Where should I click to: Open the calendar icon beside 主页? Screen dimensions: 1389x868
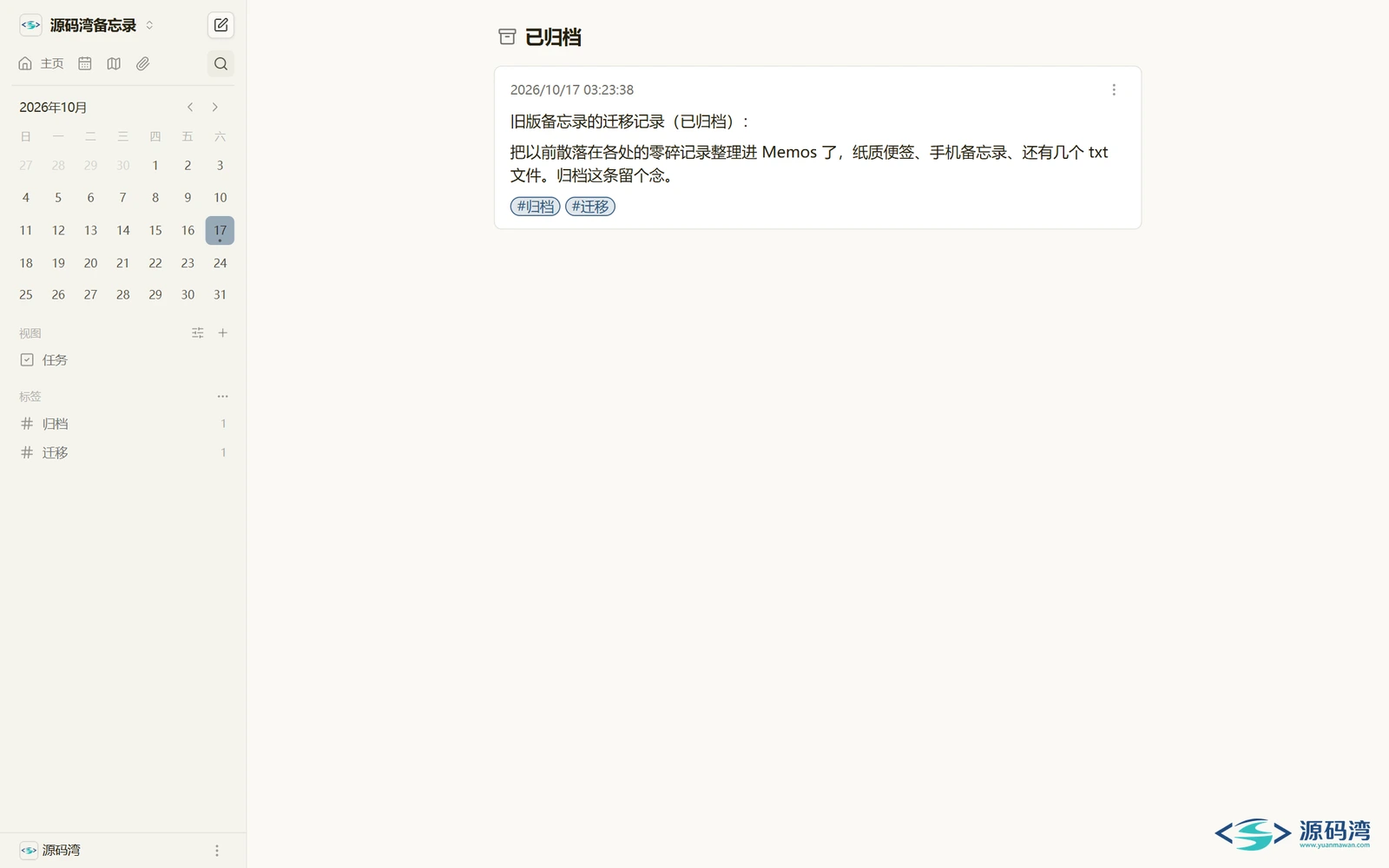pos(85,63)
